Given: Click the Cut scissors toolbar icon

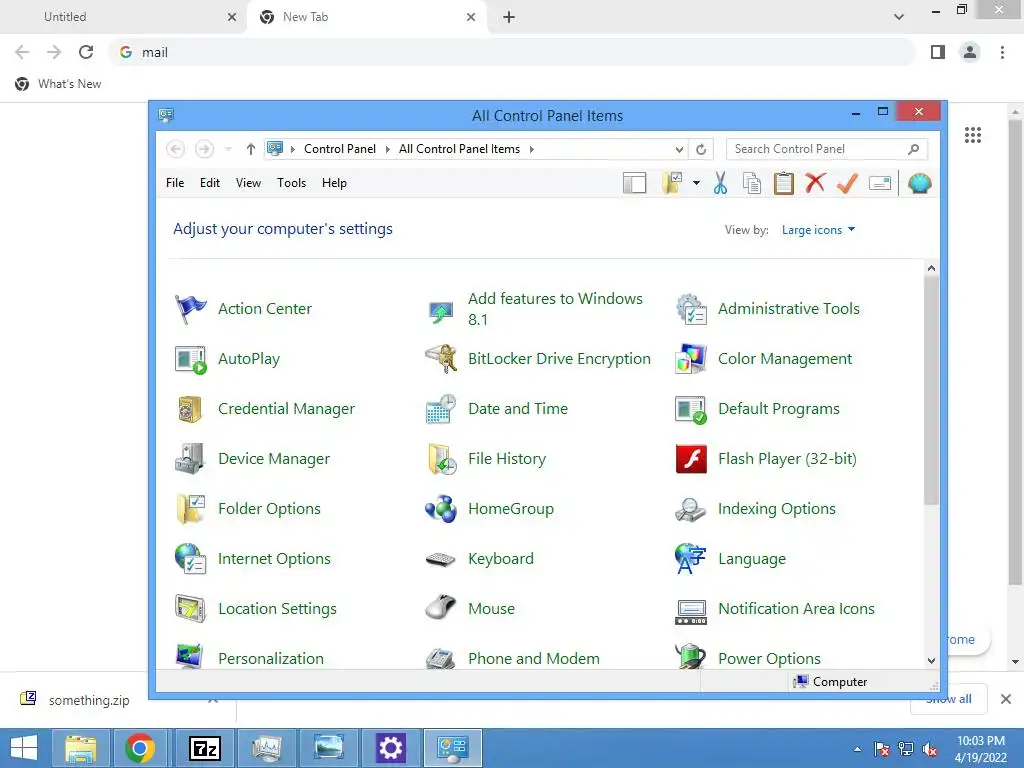Looking at the screenshot, I should (720, 184).
